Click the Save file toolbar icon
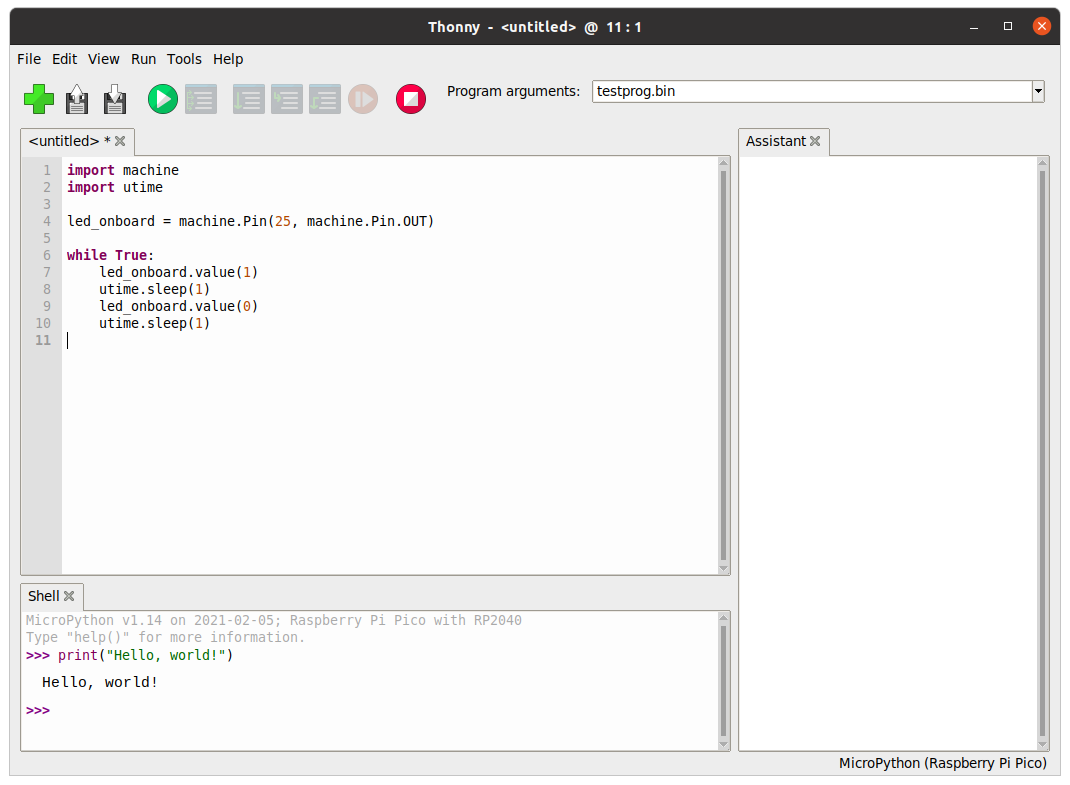The width and height of the screenshot is (1070, 785). pos(115,99)
